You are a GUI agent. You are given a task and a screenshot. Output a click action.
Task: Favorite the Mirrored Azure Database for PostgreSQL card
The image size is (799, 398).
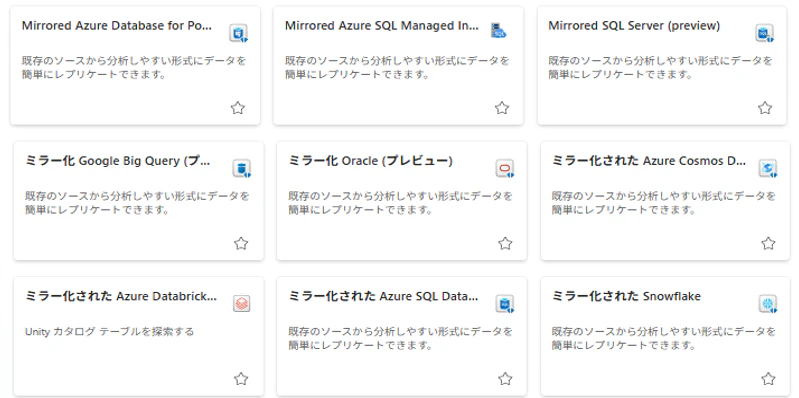point(238,108)
